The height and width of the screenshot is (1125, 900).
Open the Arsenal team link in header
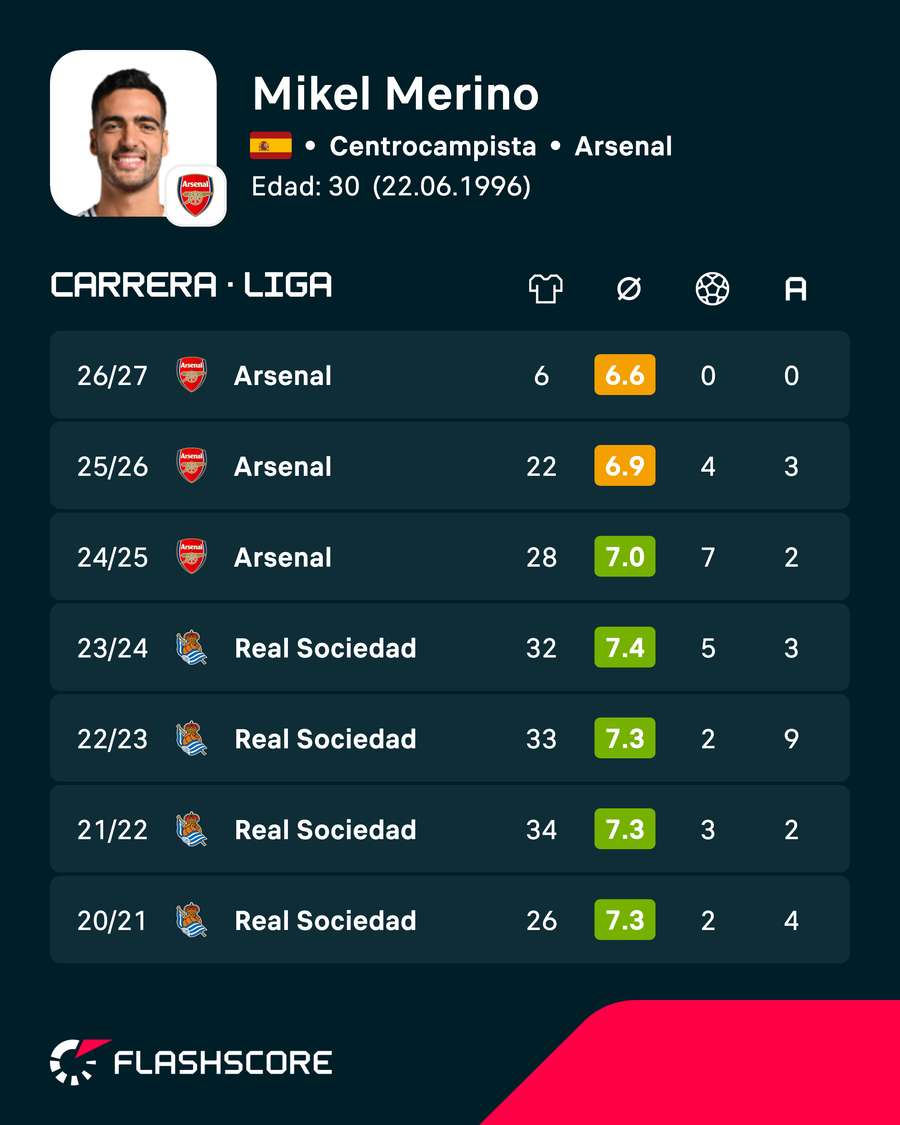tap(623, 146)
